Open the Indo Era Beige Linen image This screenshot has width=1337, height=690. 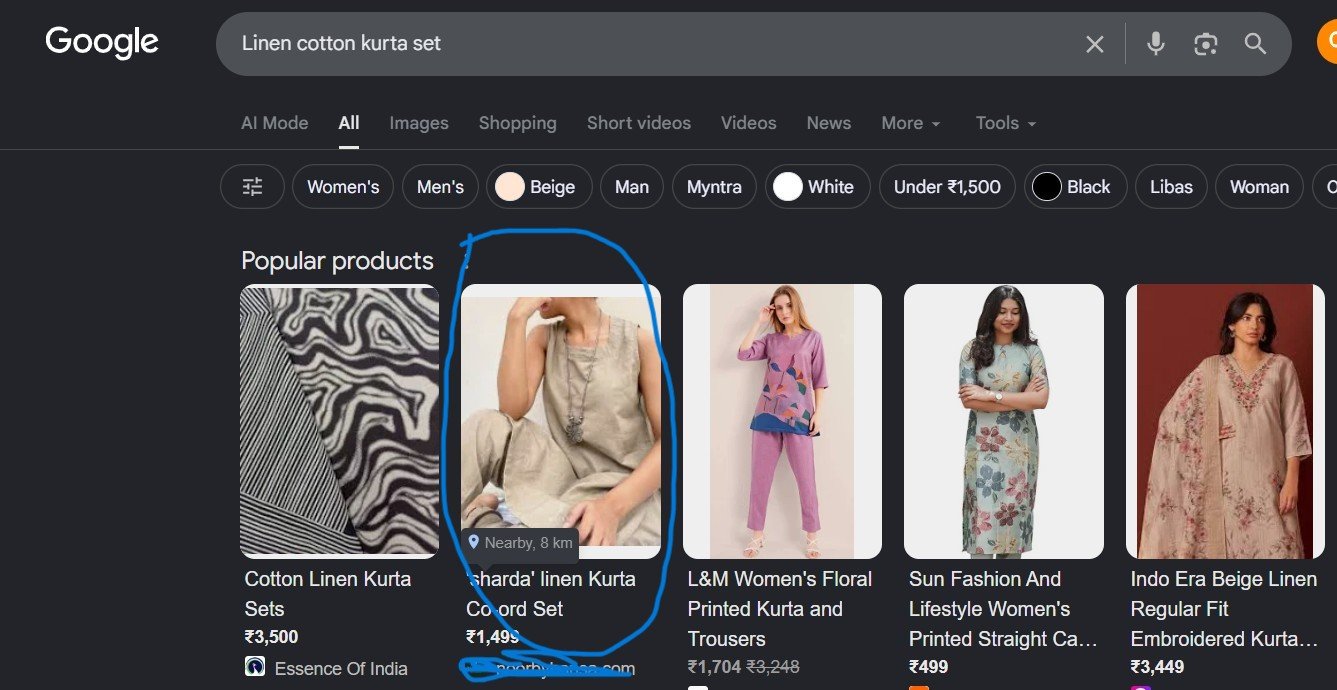coord(1226,421)
